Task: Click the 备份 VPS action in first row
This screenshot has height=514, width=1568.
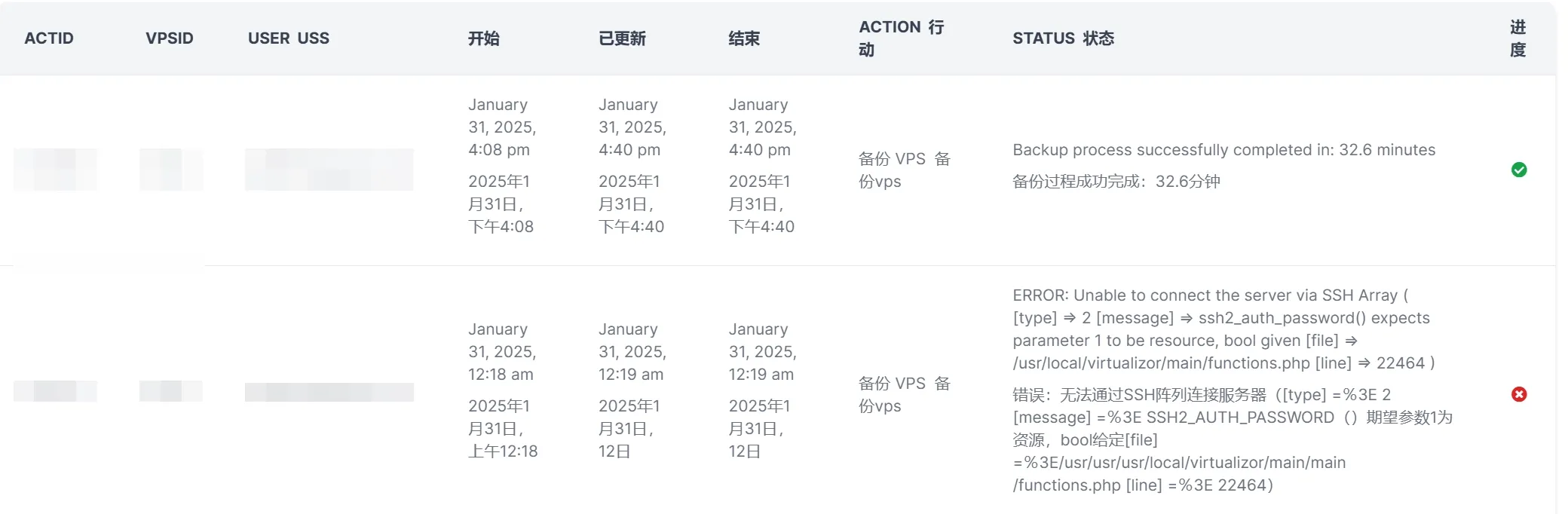Action: coord(905,170)
